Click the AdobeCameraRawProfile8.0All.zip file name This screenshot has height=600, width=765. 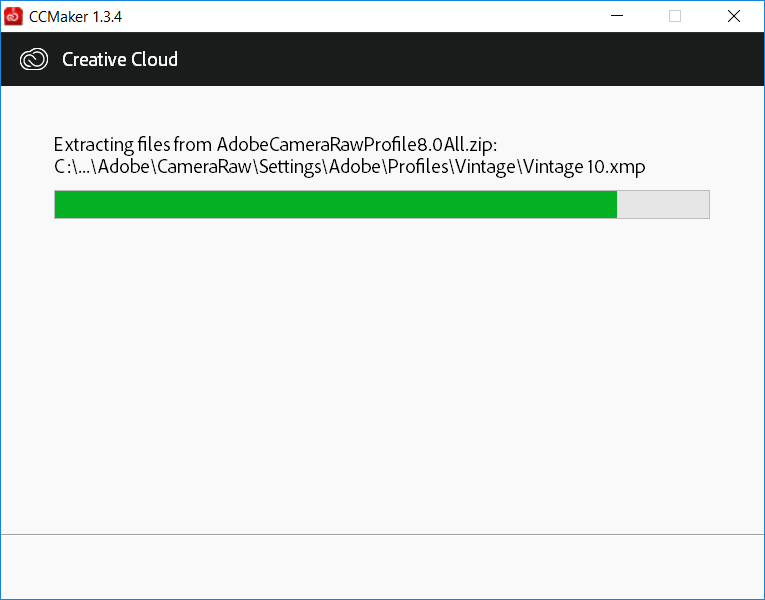[357, 144]
